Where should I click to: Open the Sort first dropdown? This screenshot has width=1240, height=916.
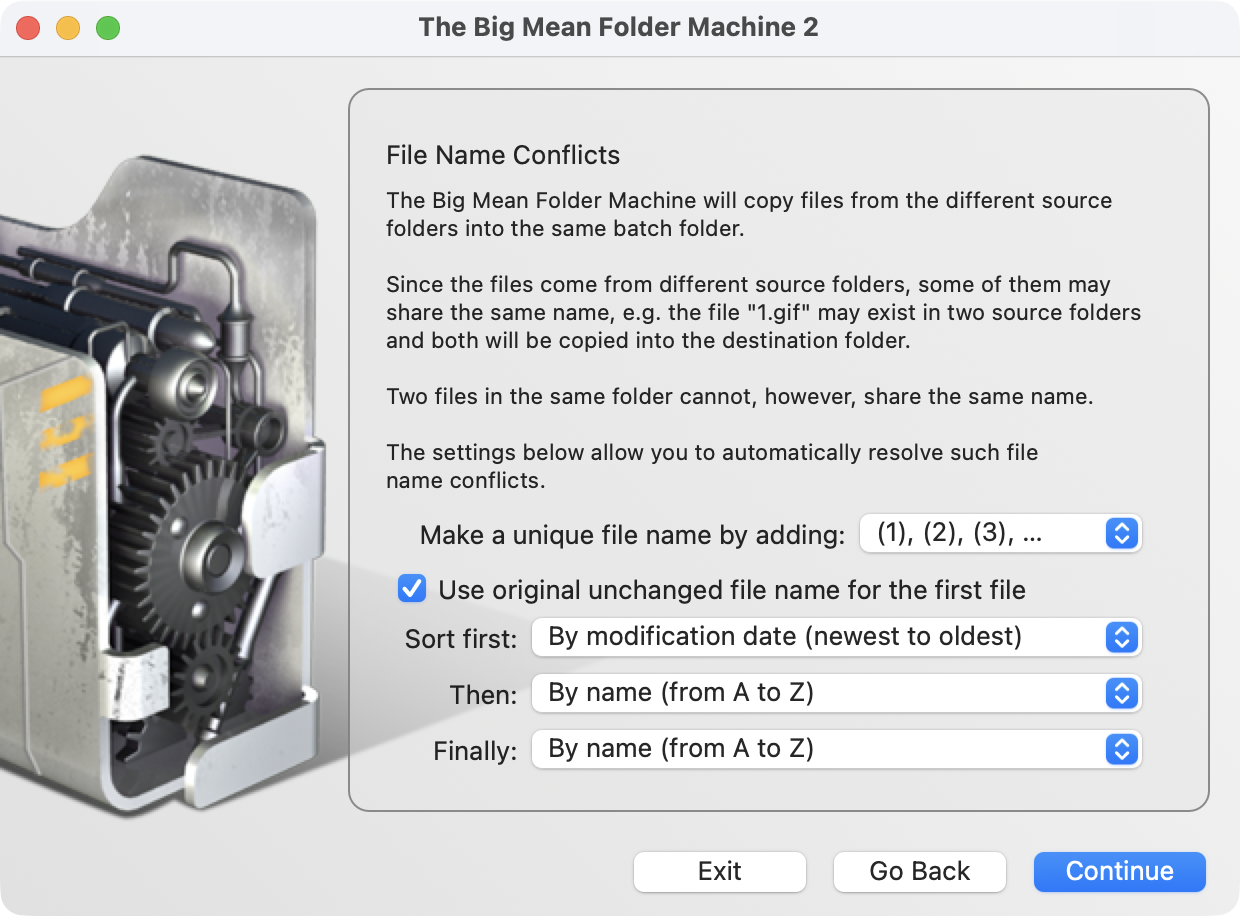click(x=836, y=637)
